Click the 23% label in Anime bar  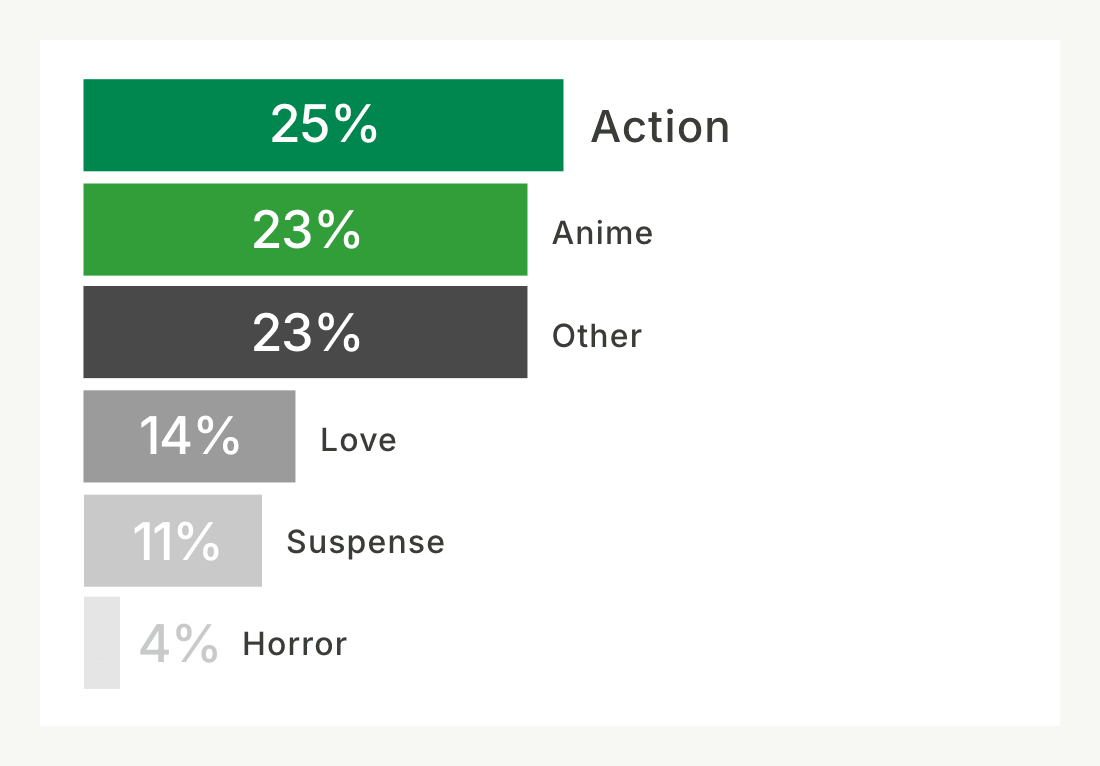point(307,229)
